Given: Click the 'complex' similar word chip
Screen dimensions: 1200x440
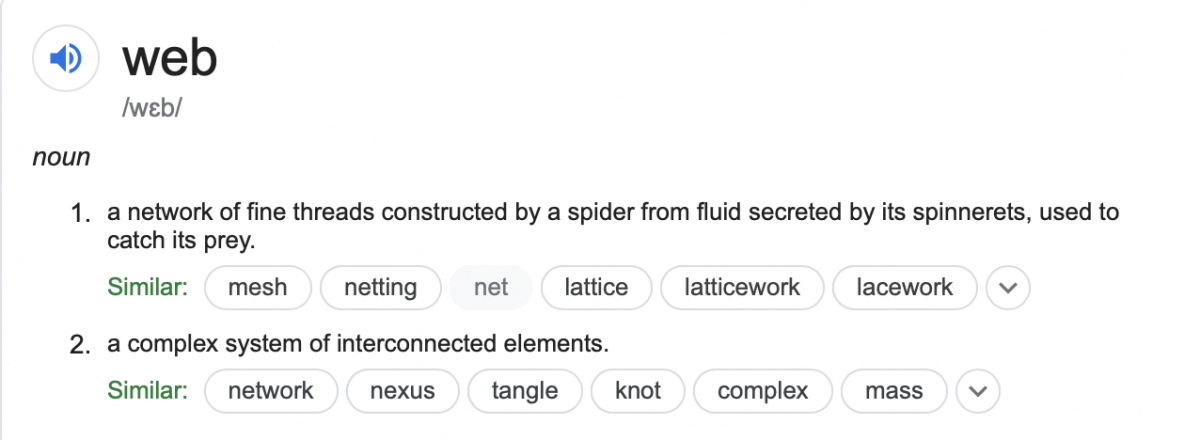Looking at the screenshot, I should [x=762, y=390].
